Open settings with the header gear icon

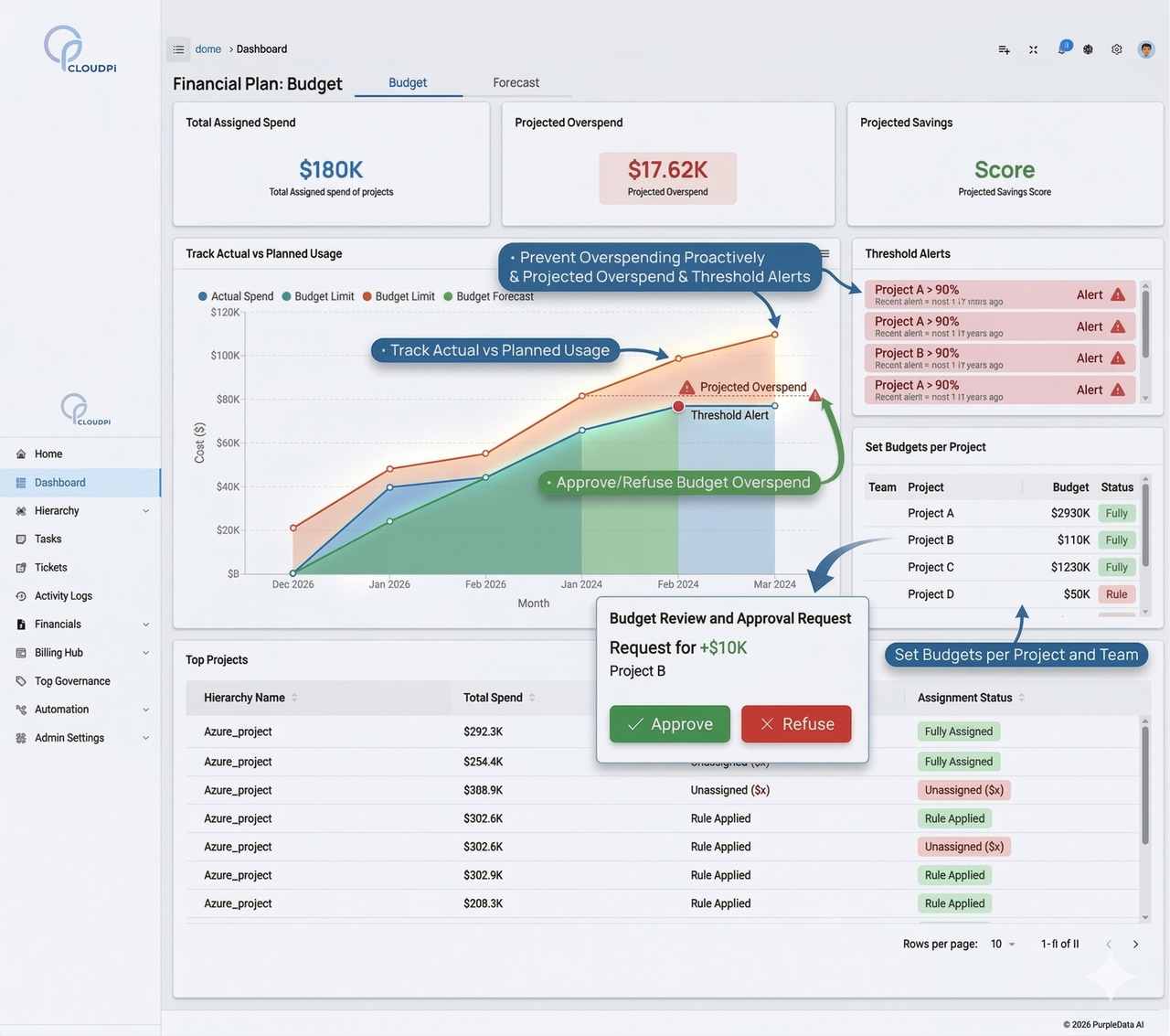coord(1117,49)
